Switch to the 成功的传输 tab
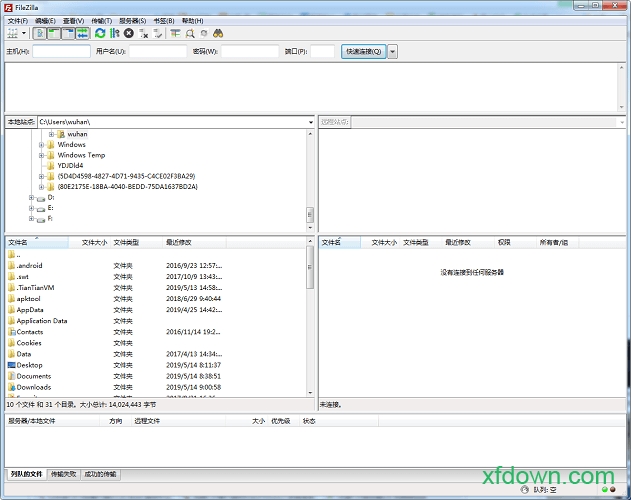 coord(100,474)
